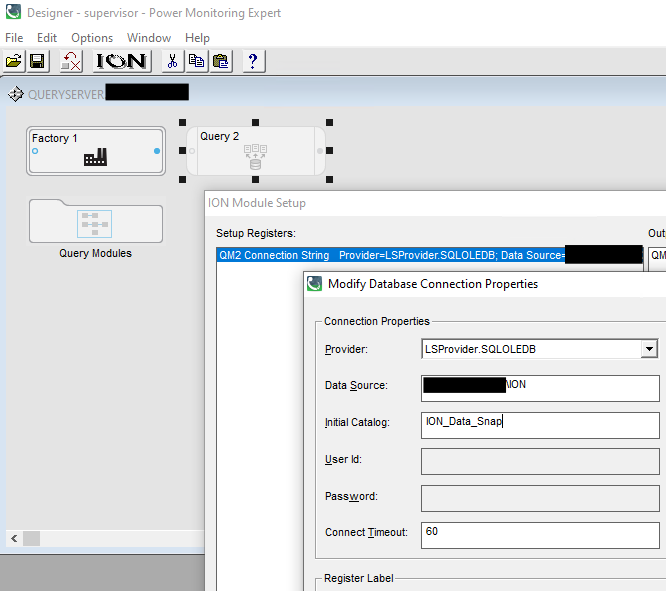Screen dimensions: 666x591
Task: Click the Provider combo box text LSProvider.SQLOLEDB
Action: point(480,349)
